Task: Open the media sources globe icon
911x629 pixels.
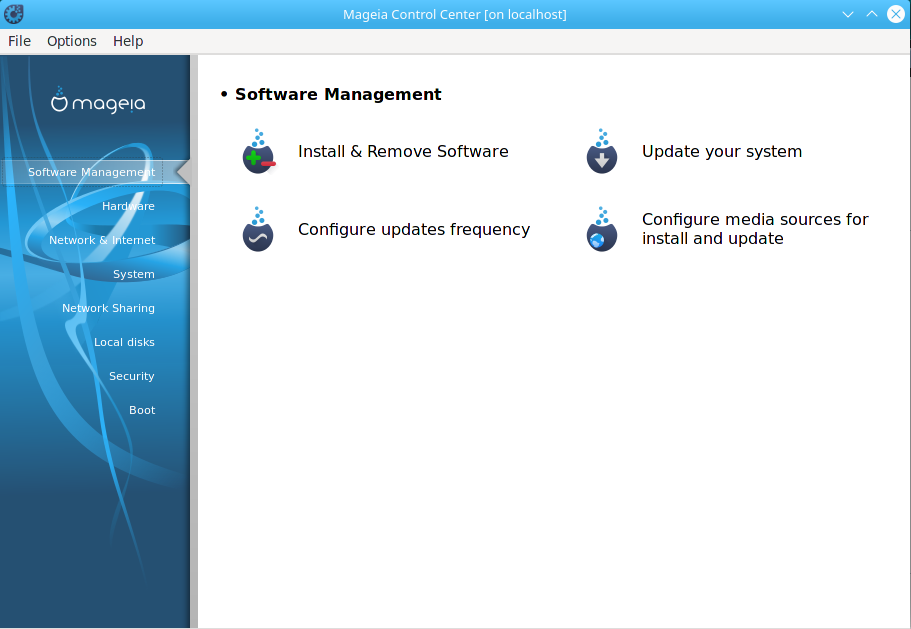Action: (x=600, y=229)
